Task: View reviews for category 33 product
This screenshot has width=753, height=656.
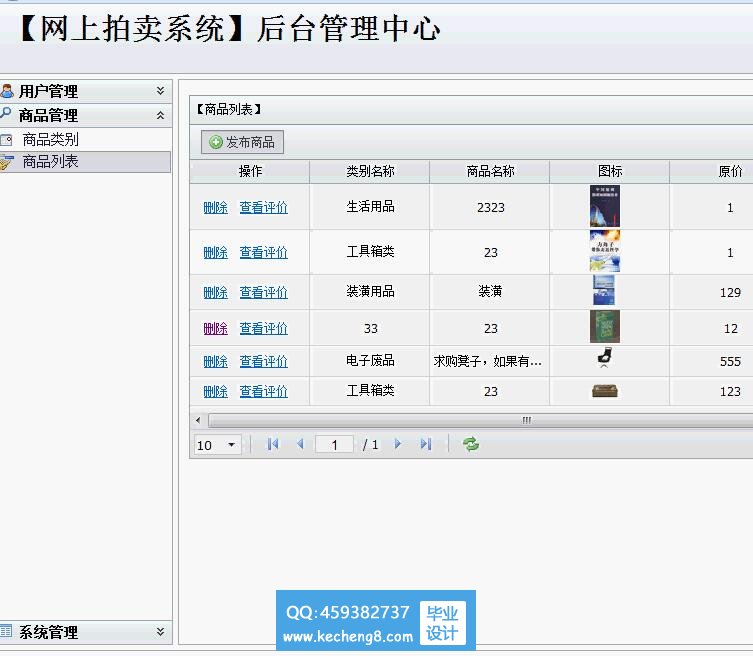Action: (x=264, y=328)
